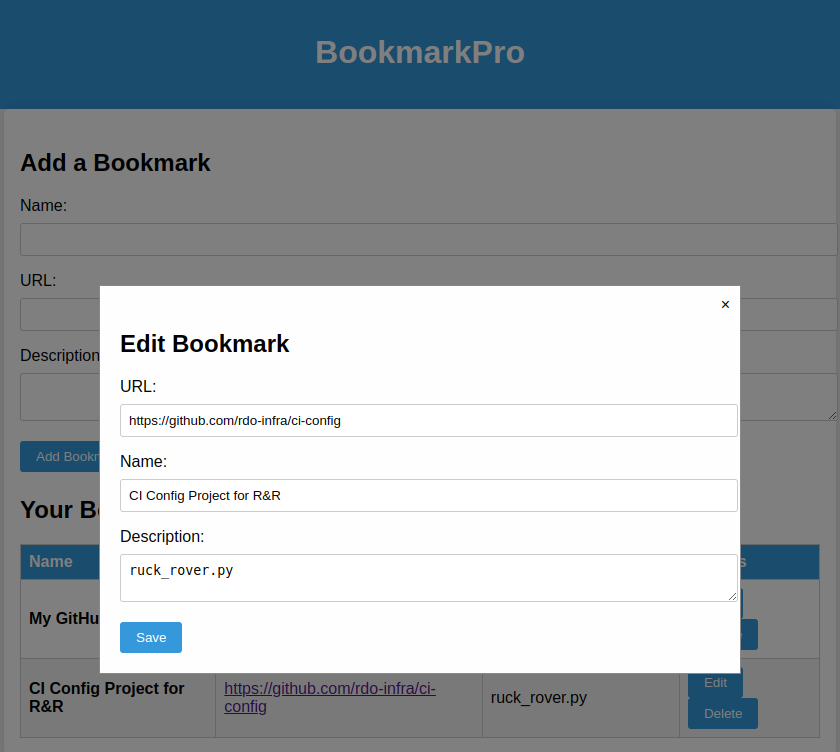Click the Description textarea with ruck_rover.py

coord(429,578)
